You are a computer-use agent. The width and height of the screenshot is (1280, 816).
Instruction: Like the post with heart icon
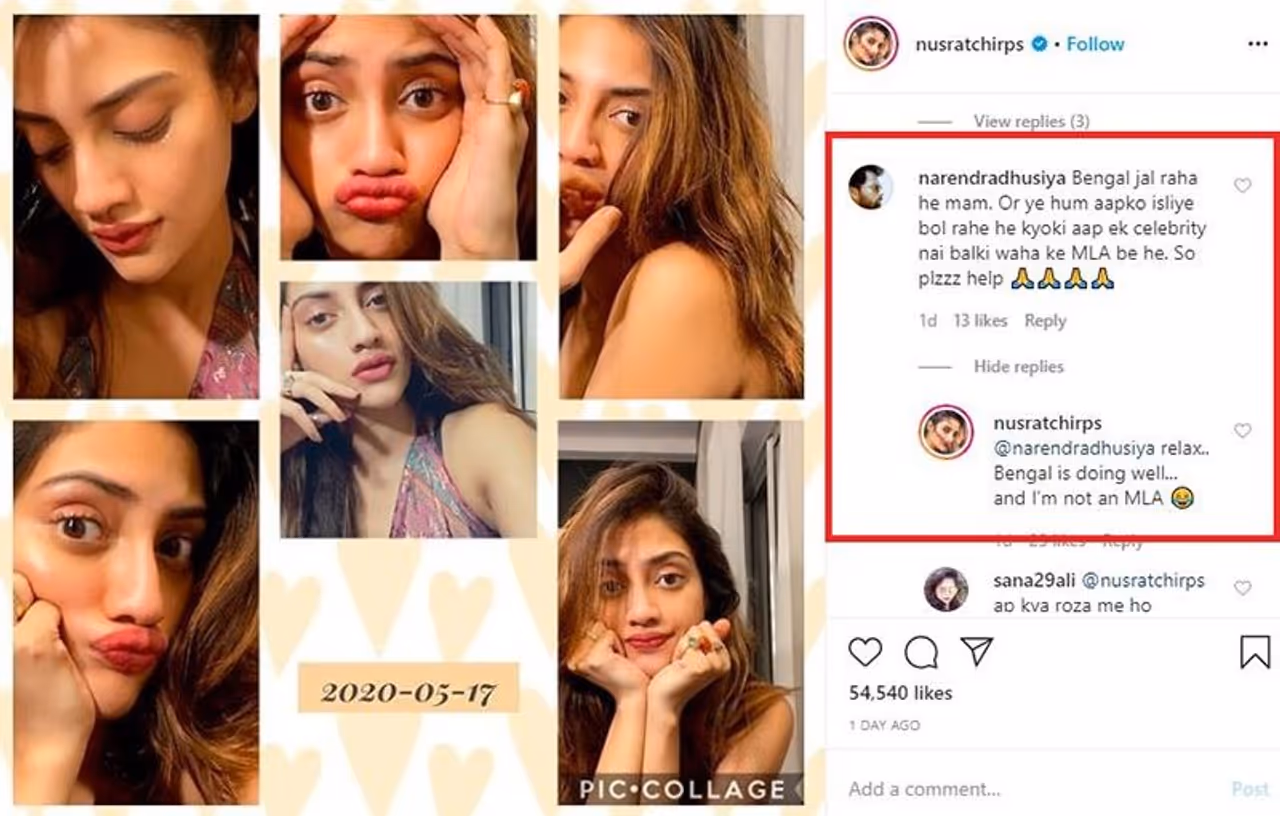pyautogui.click(x=865, y=652)
